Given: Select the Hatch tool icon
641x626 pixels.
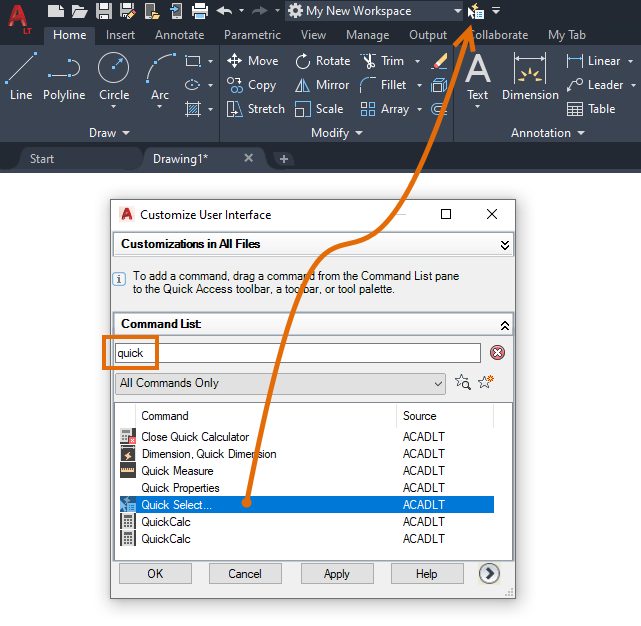Looking at the screenshot, I should click(193, 109).
